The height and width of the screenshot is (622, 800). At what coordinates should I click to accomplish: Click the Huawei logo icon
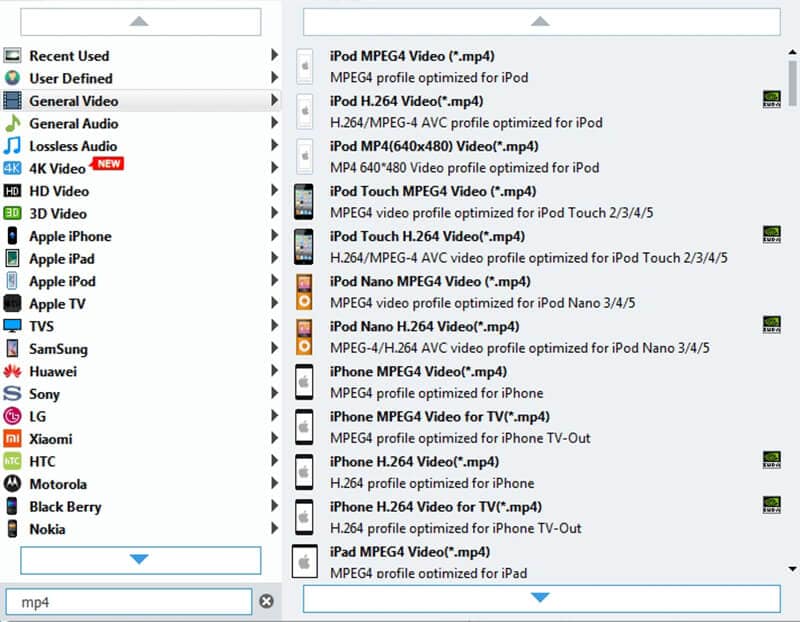[x=12, y=372]
